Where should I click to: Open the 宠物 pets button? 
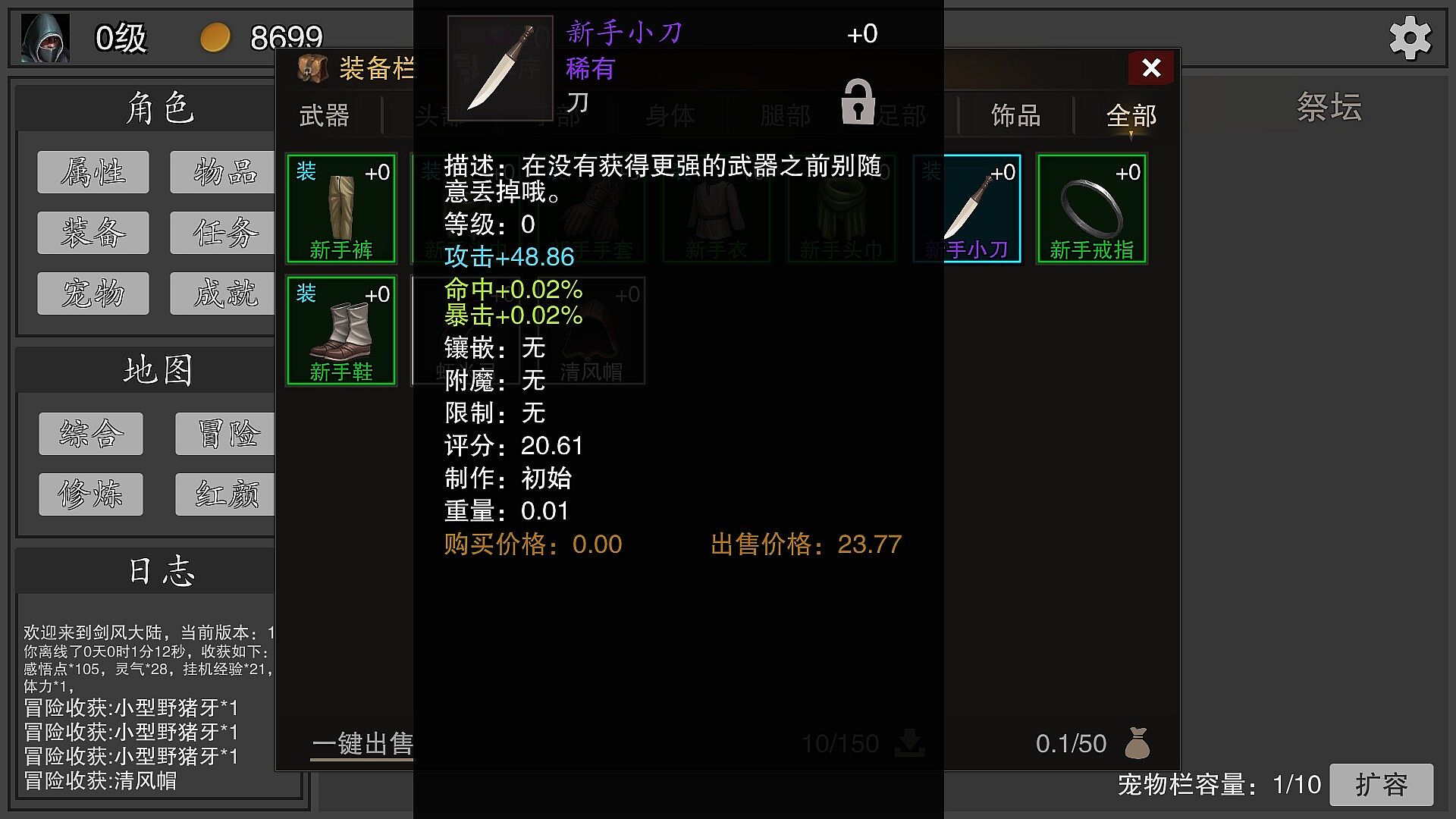93,293
